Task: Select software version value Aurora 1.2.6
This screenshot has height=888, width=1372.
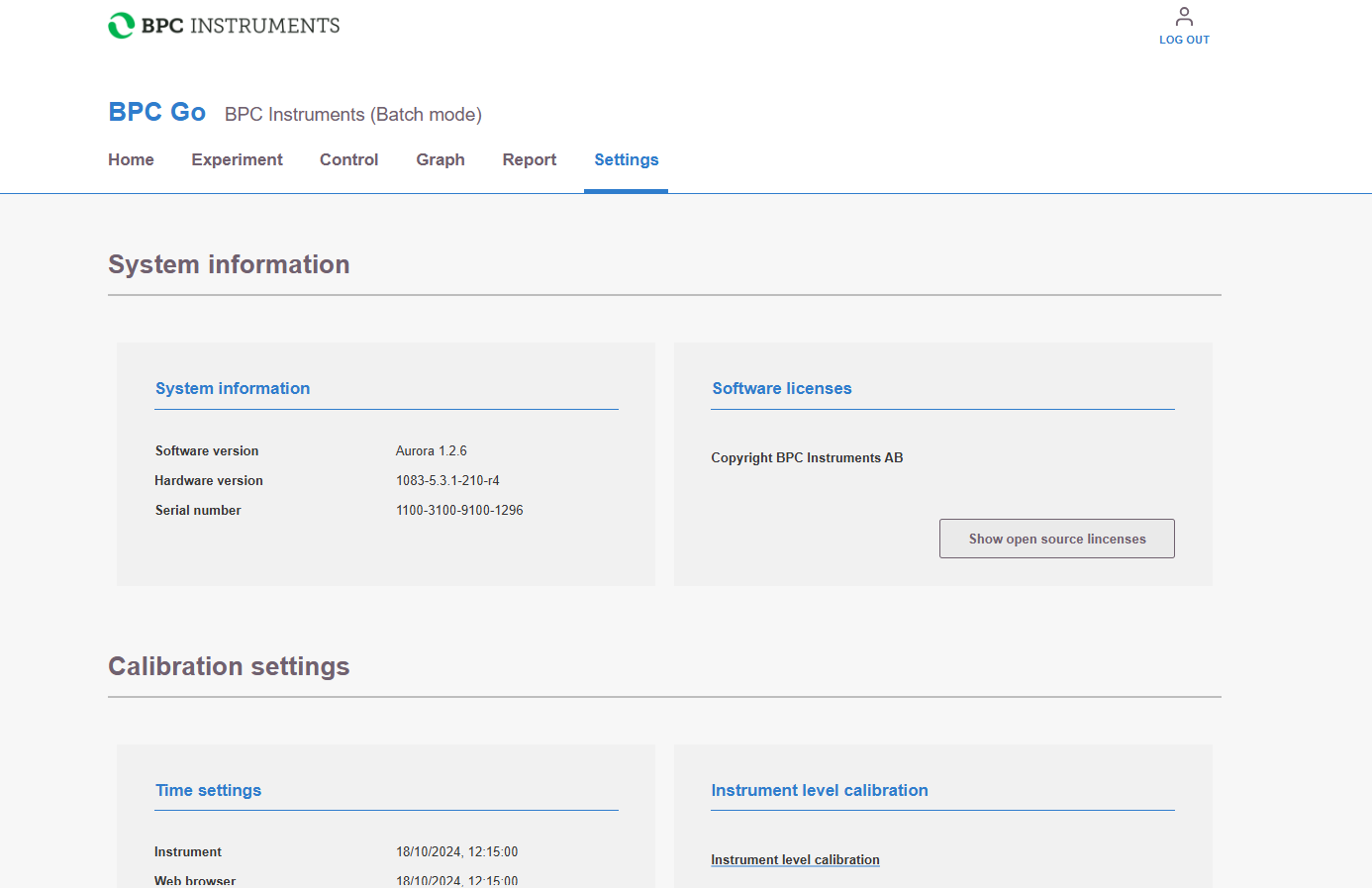Action: [432, 450]
